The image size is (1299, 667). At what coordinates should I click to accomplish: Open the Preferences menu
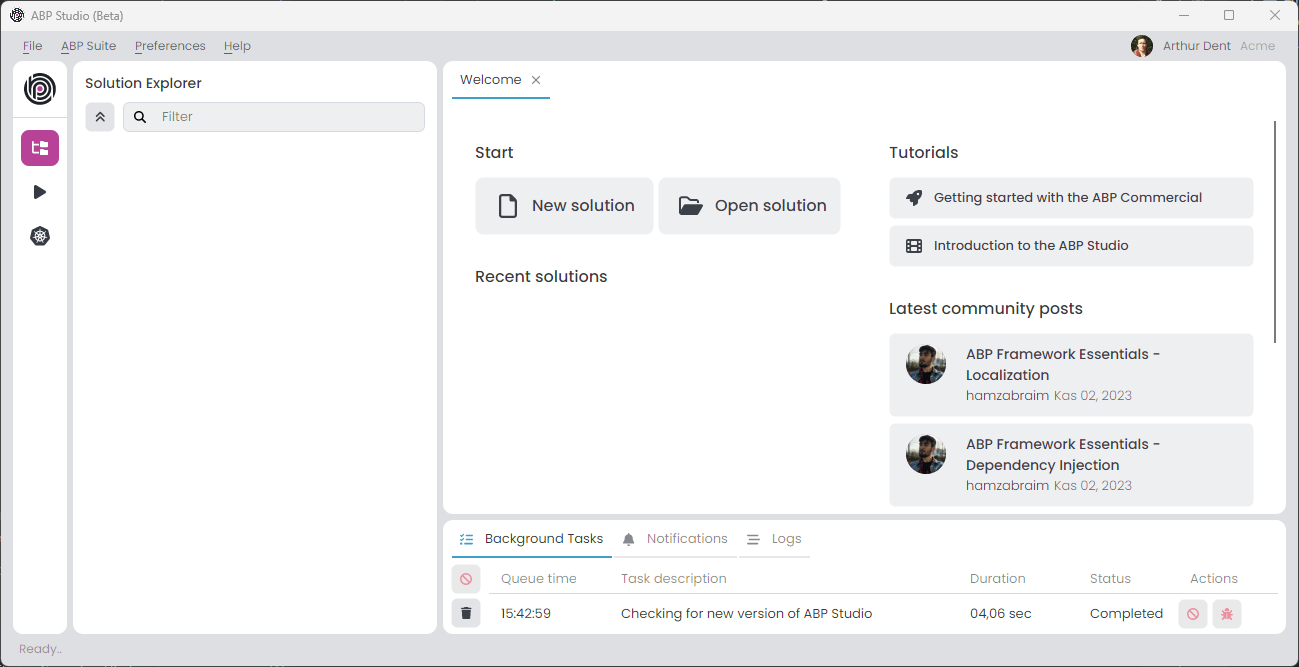point(170,46)
